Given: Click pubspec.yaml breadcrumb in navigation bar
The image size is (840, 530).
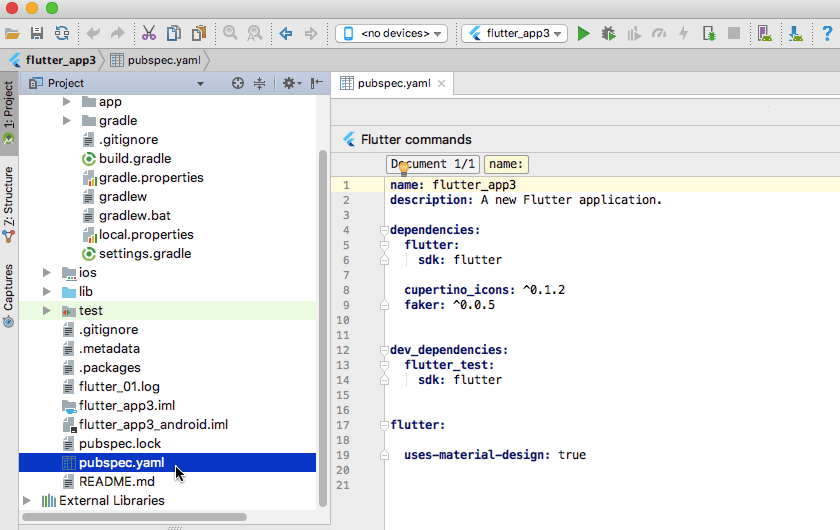Looking at the screenshot, I should (155, 60).
